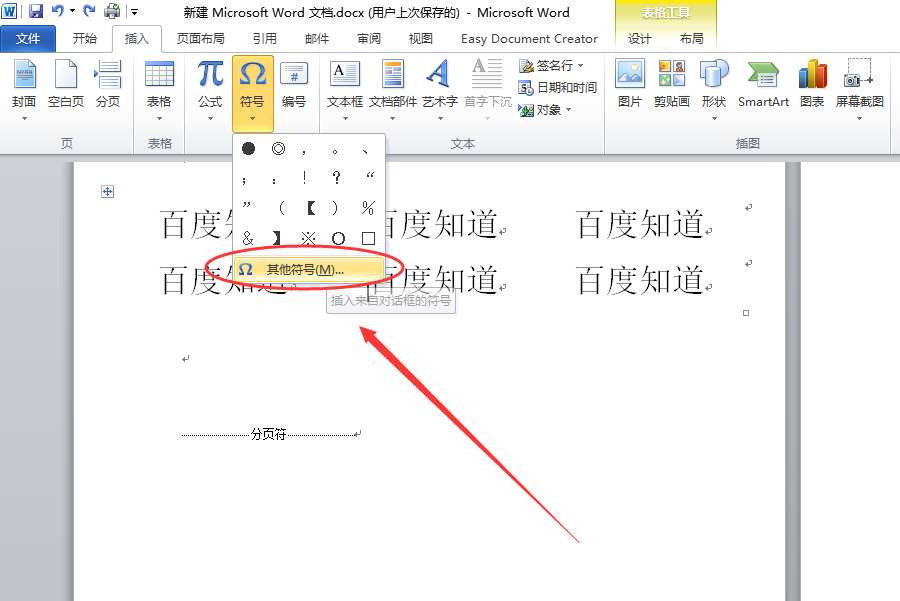Insert the percent % symbol
The height and width of the screenshot is (601, 900).
368,208
